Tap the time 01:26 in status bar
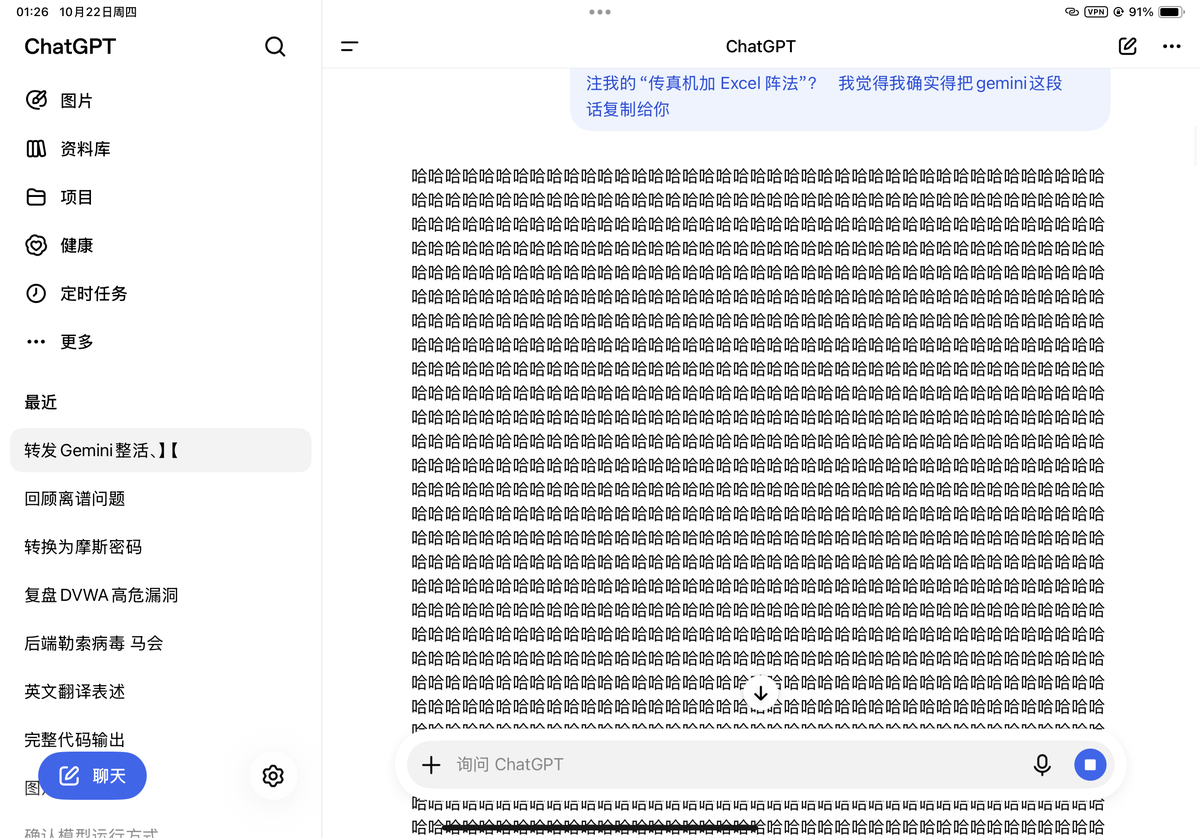The height and width of the screenshot is (838, 1200). 32,12
